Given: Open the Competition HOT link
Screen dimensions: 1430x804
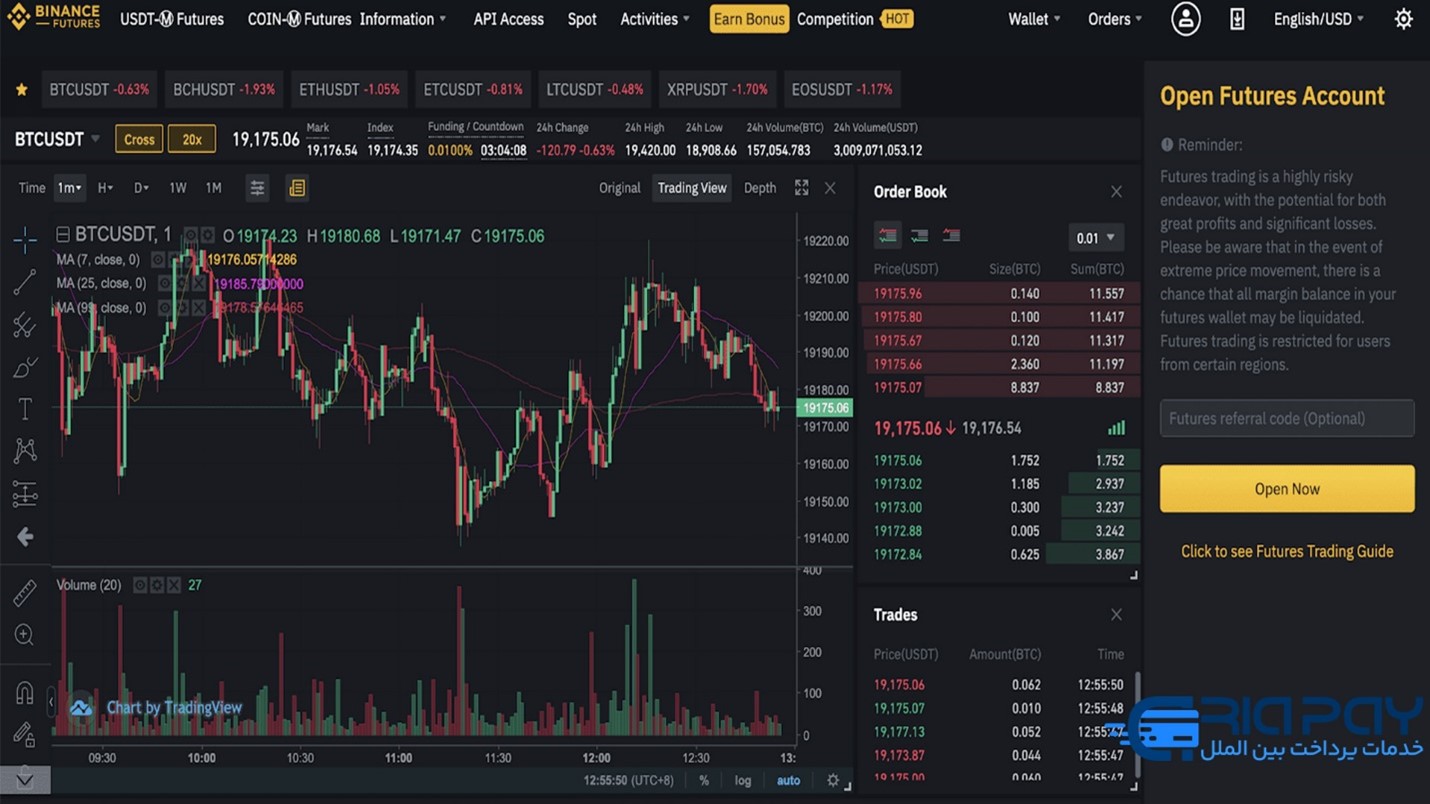Looking at the screenshot, I should (855, 19).
